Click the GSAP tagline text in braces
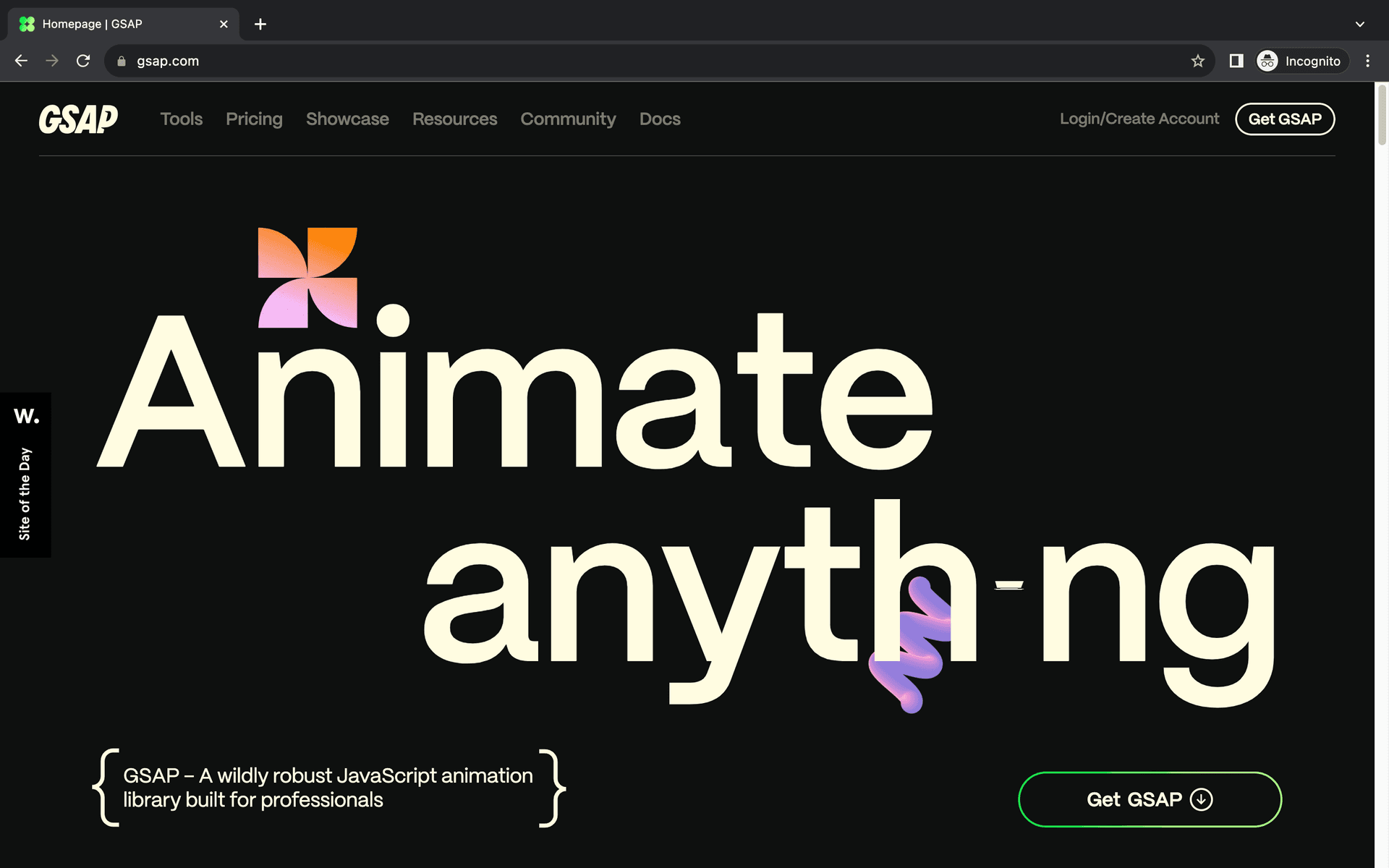 [x=328, y=788]
